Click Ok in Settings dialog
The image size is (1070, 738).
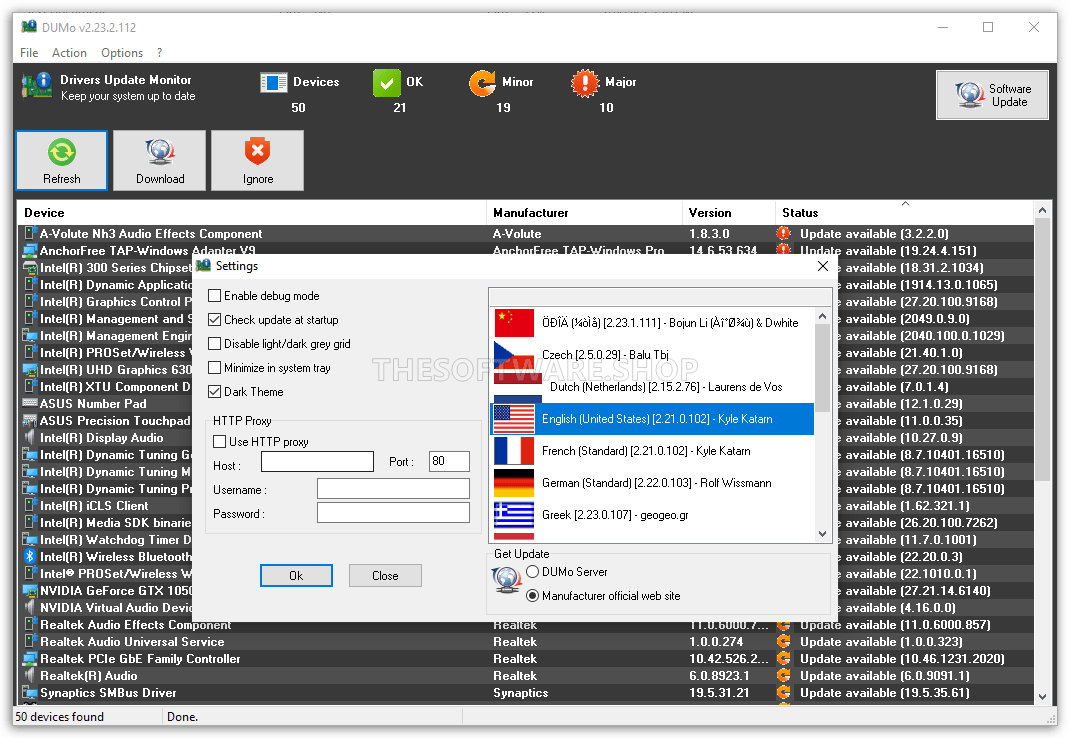pyautogui.click(x=296, y=576)
